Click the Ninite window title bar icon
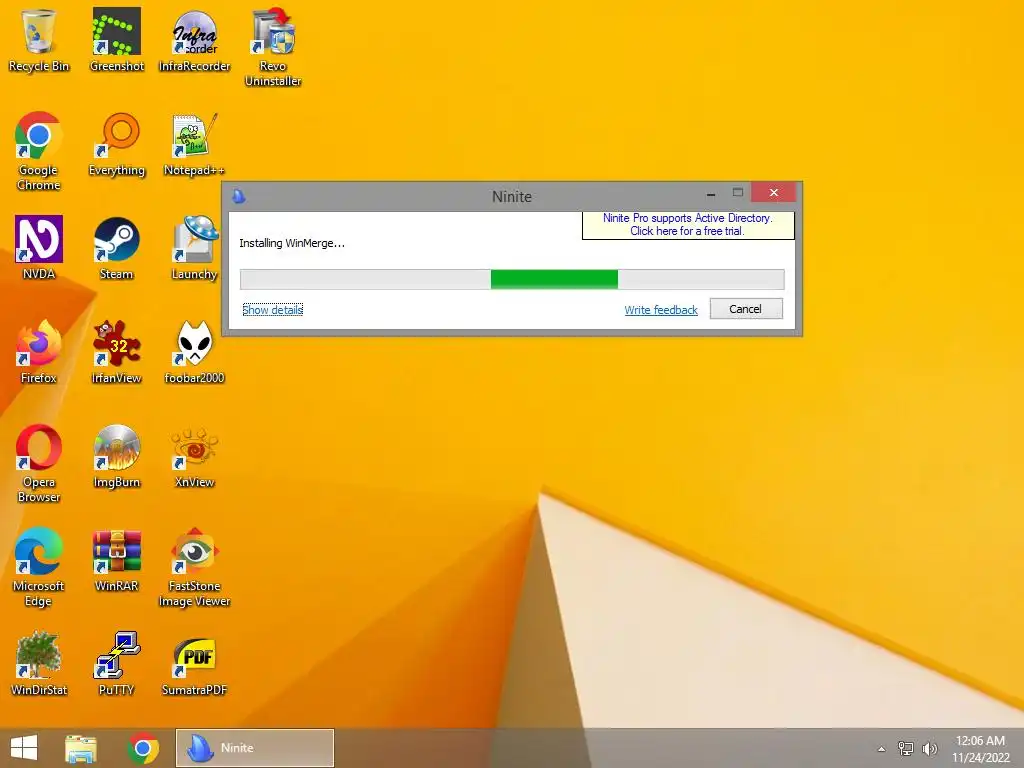The width and height of the screenshot is (1024, 768). [x=239, y=196]
